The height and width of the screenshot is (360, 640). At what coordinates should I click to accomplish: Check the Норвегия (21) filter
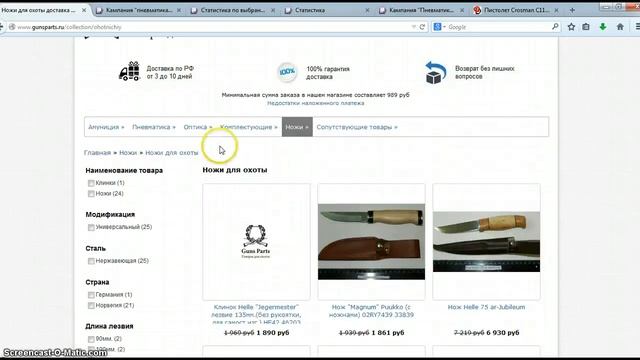pos(91,306)
